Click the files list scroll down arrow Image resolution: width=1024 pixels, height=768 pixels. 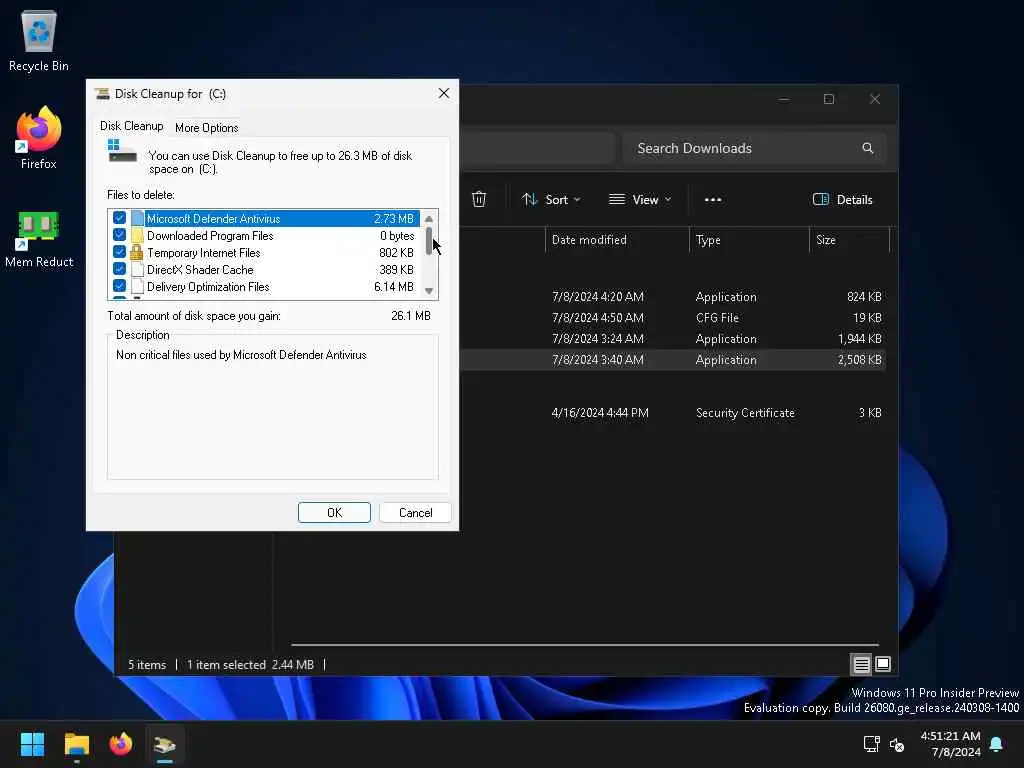428,291
